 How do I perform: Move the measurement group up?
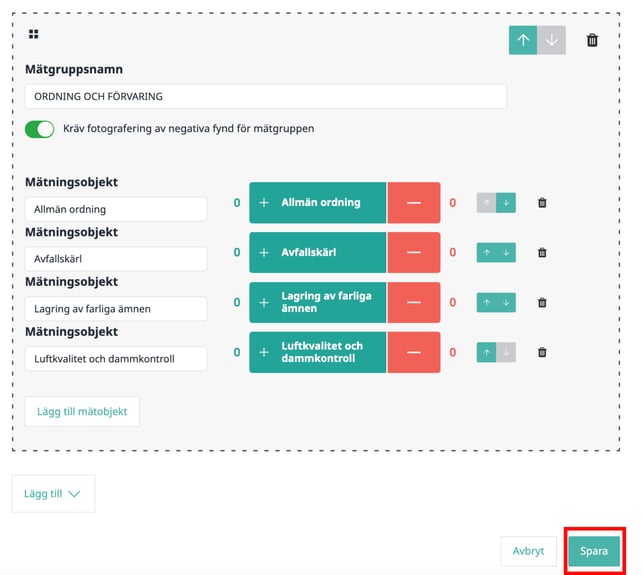coord(523,40)
